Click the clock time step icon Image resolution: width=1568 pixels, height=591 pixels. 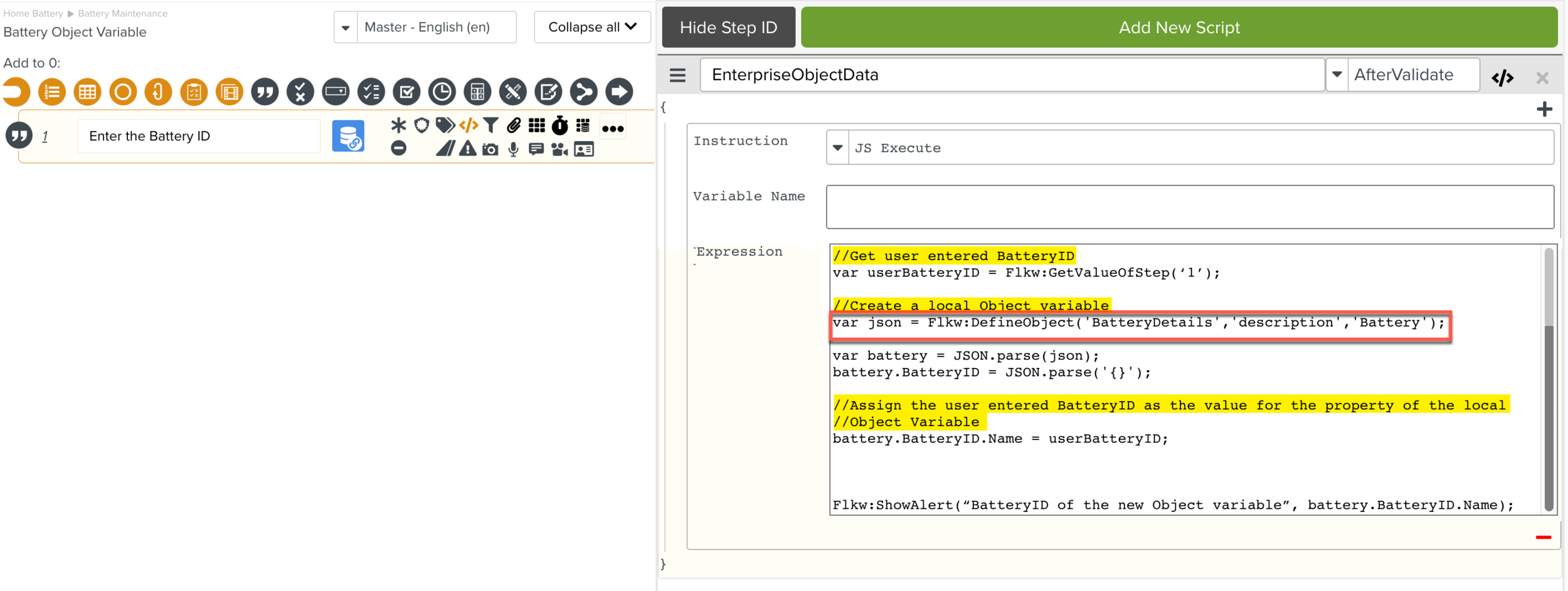(x=442, y=92)
